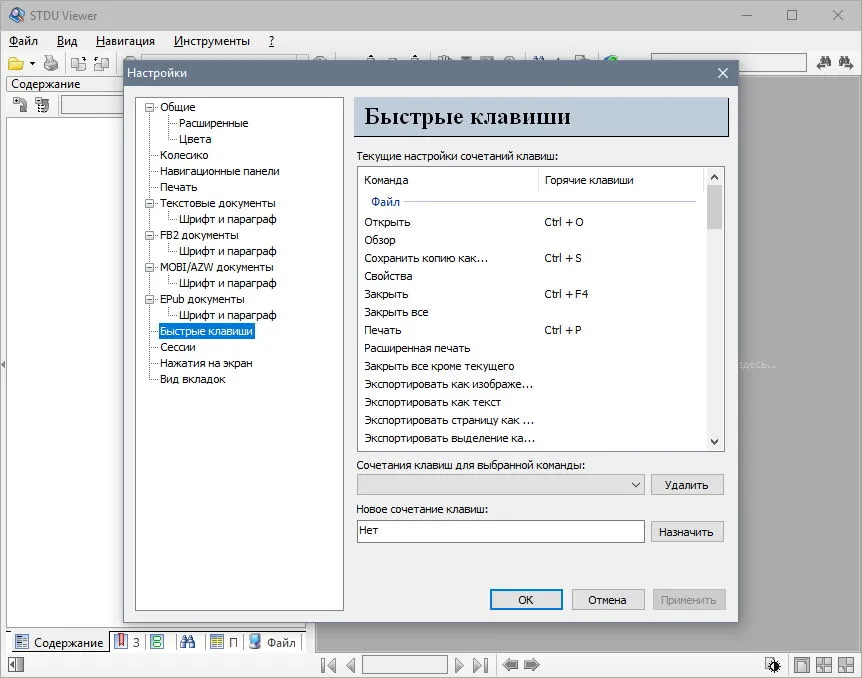Open the Инструменты menu

point(212,41)
